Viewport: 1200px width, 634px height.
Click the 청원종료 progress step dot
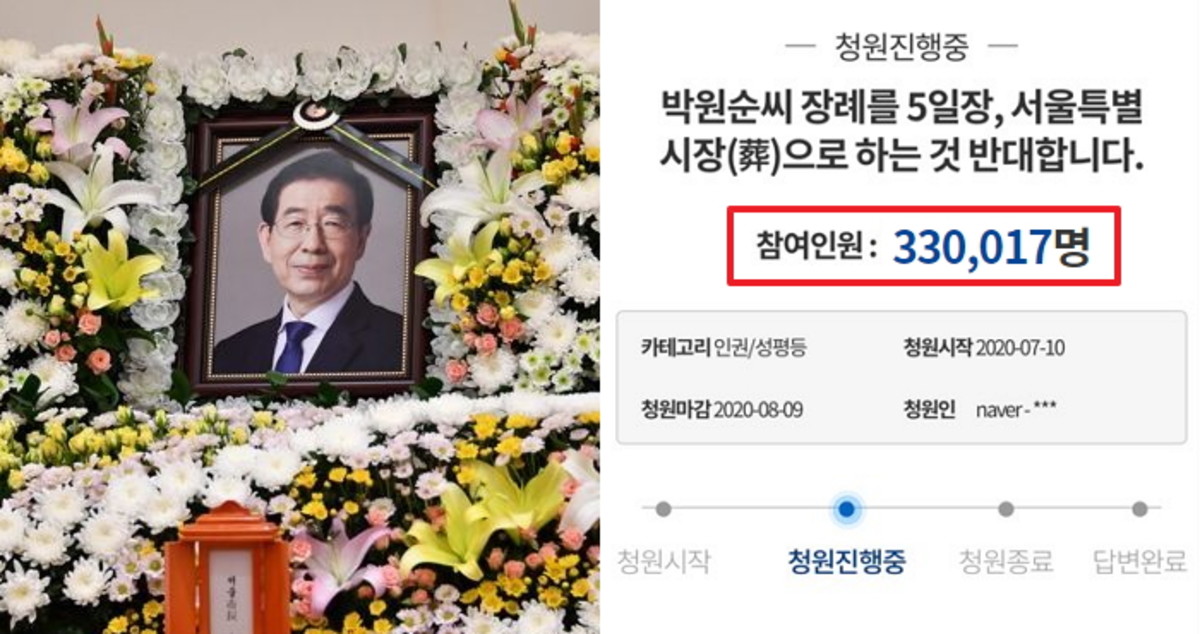pyautogui.click(x=1005, y=509)
